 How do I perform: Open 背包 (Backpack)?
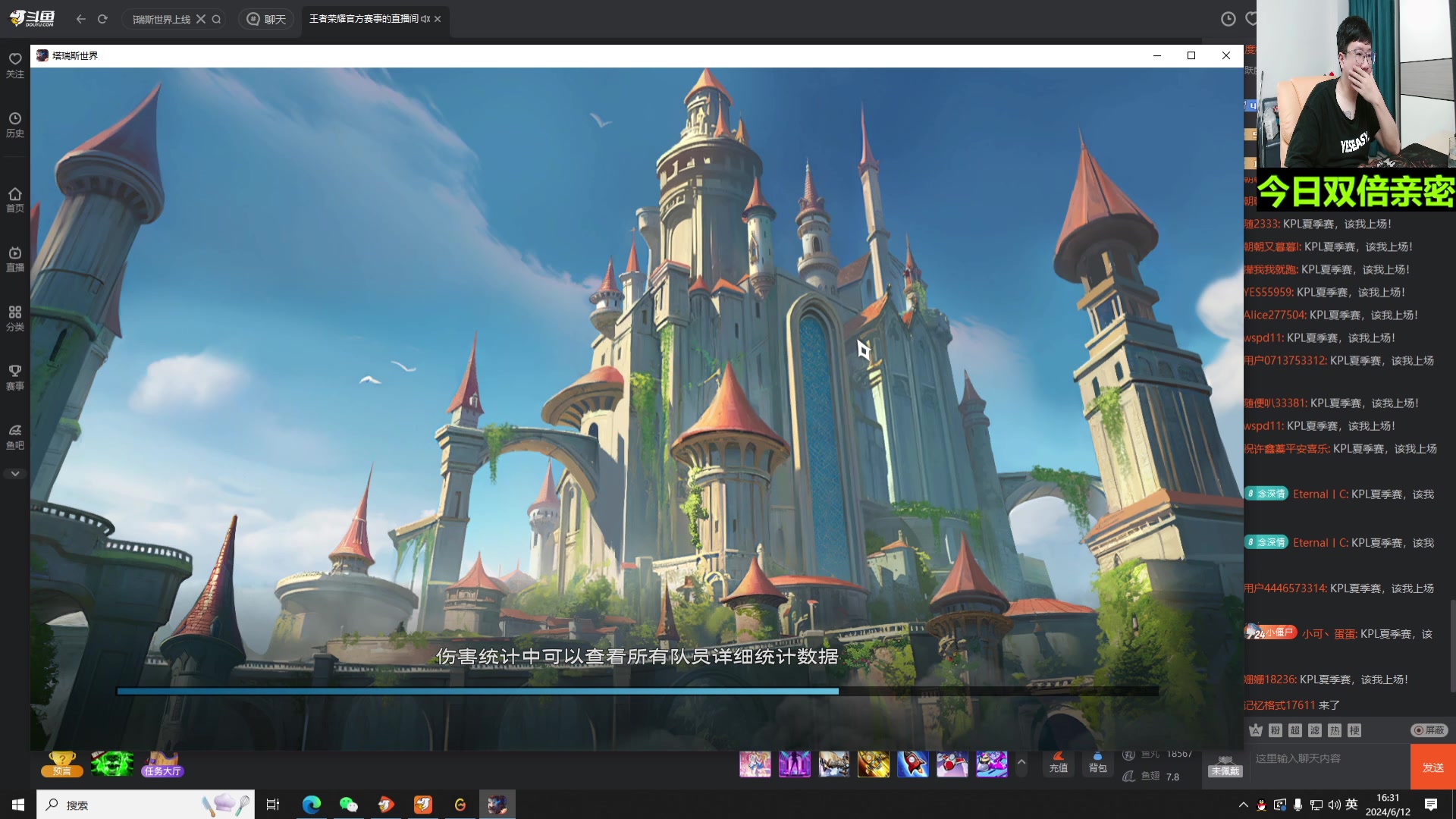1098,763
